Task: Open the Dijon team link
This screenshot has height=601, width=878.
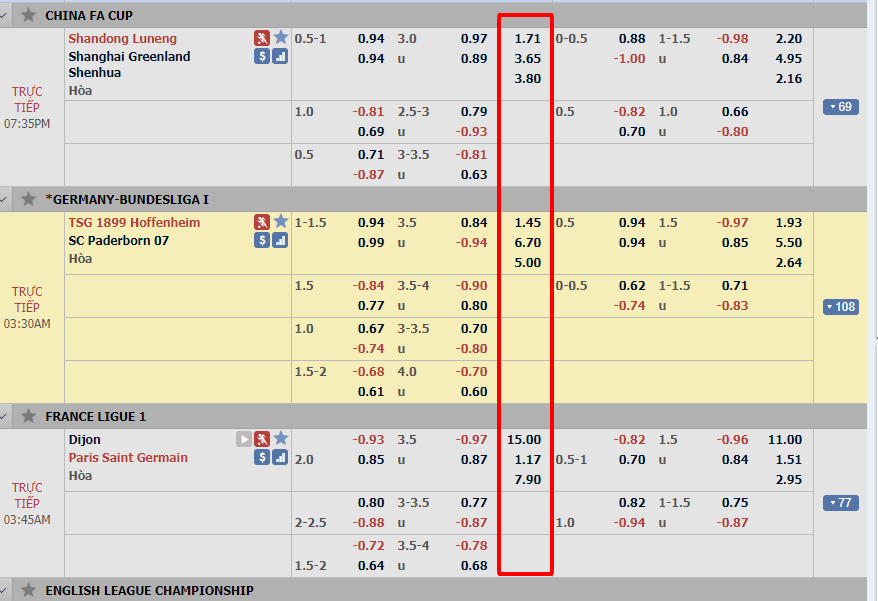Action: [85, 440]
